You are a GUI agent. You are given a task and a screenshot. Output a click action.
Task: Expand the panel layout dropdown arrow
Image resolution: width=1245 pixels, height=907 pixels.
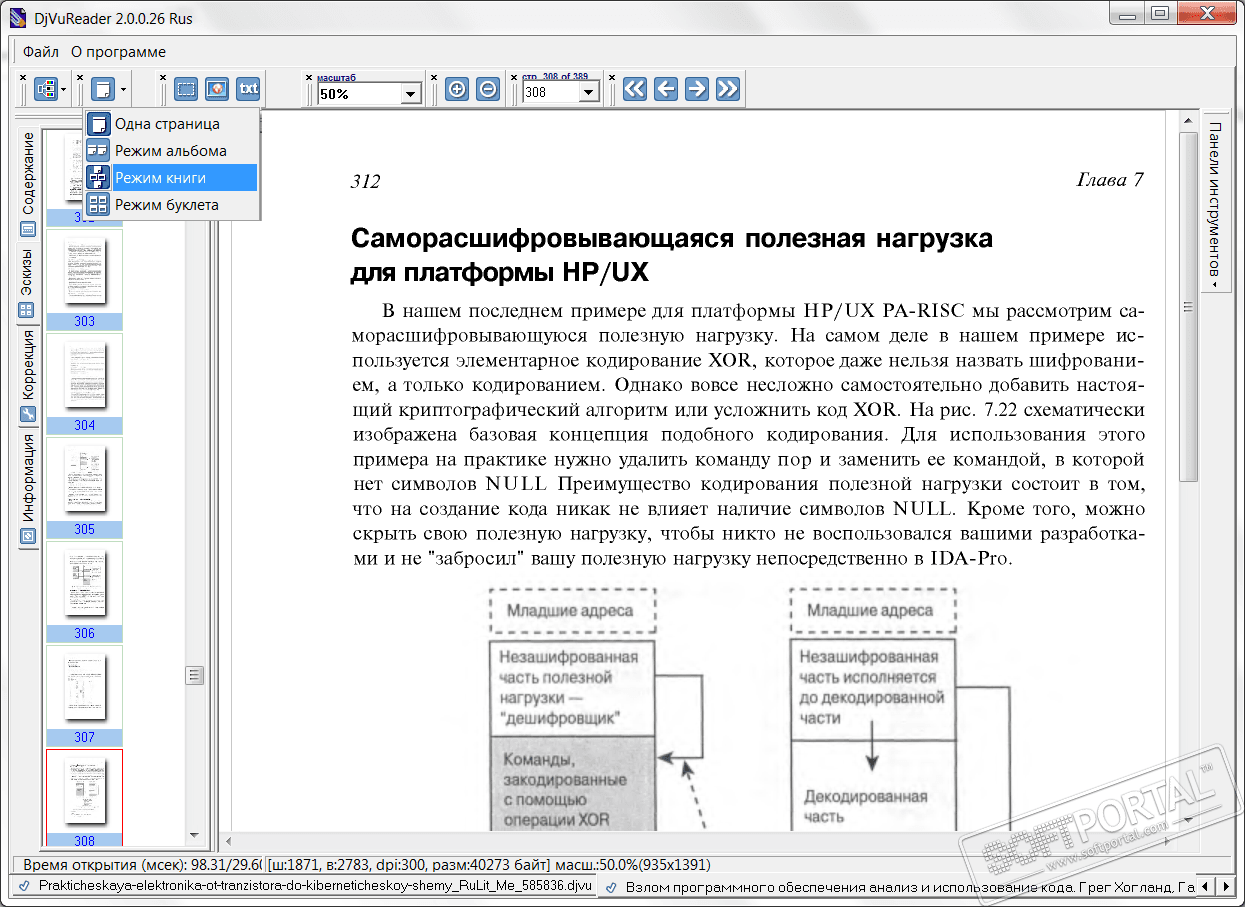click(64, 89)
